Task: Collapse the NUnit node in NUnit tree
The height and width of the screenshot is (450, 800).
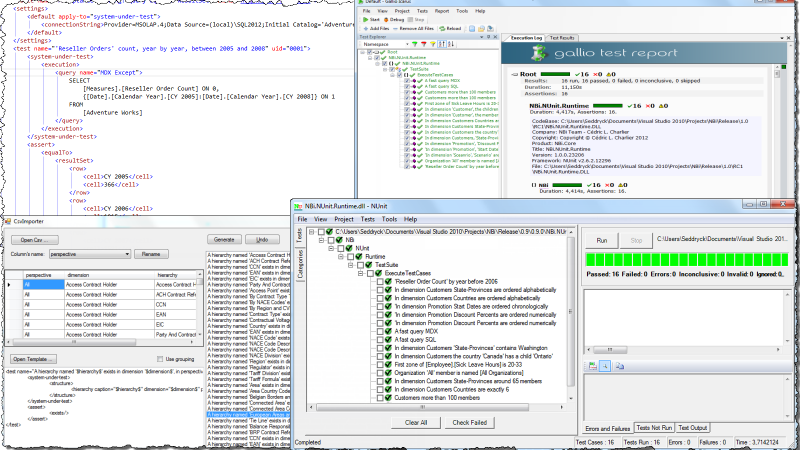Action: (x=331, y=248)
